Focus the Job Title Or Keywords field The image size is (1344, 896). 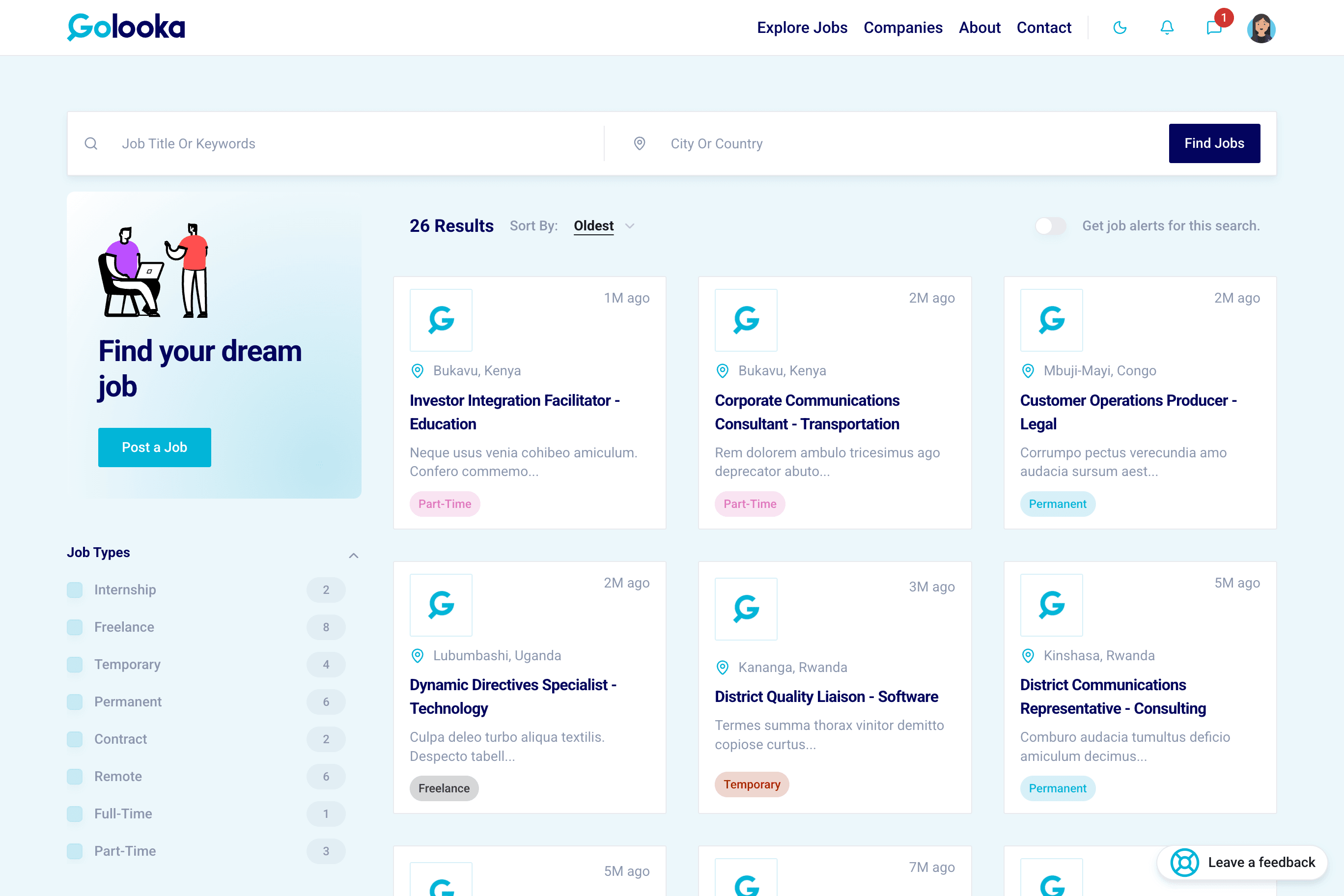click(354, 143)
